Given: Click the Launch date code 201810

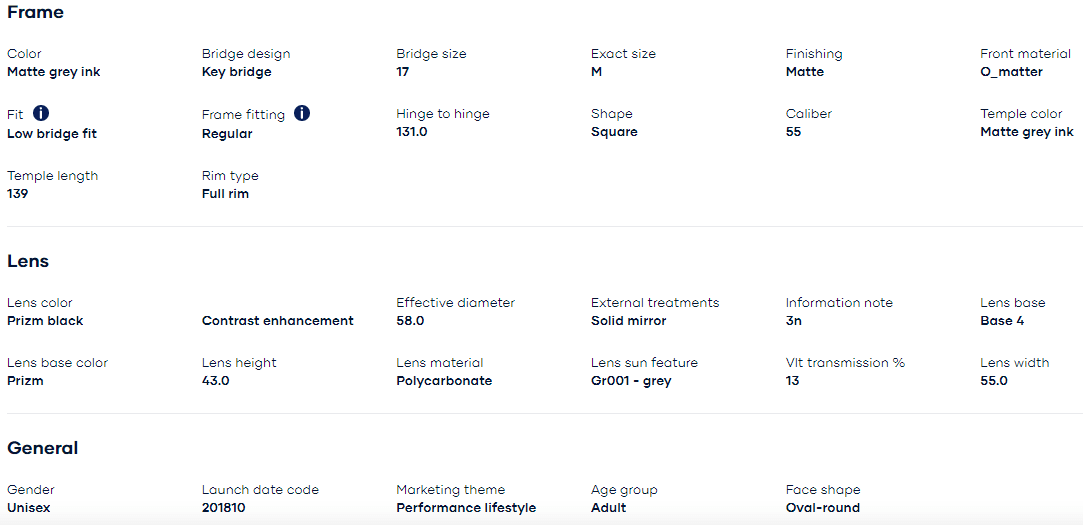Looking at the screenshot, I should tap(223, 508).
